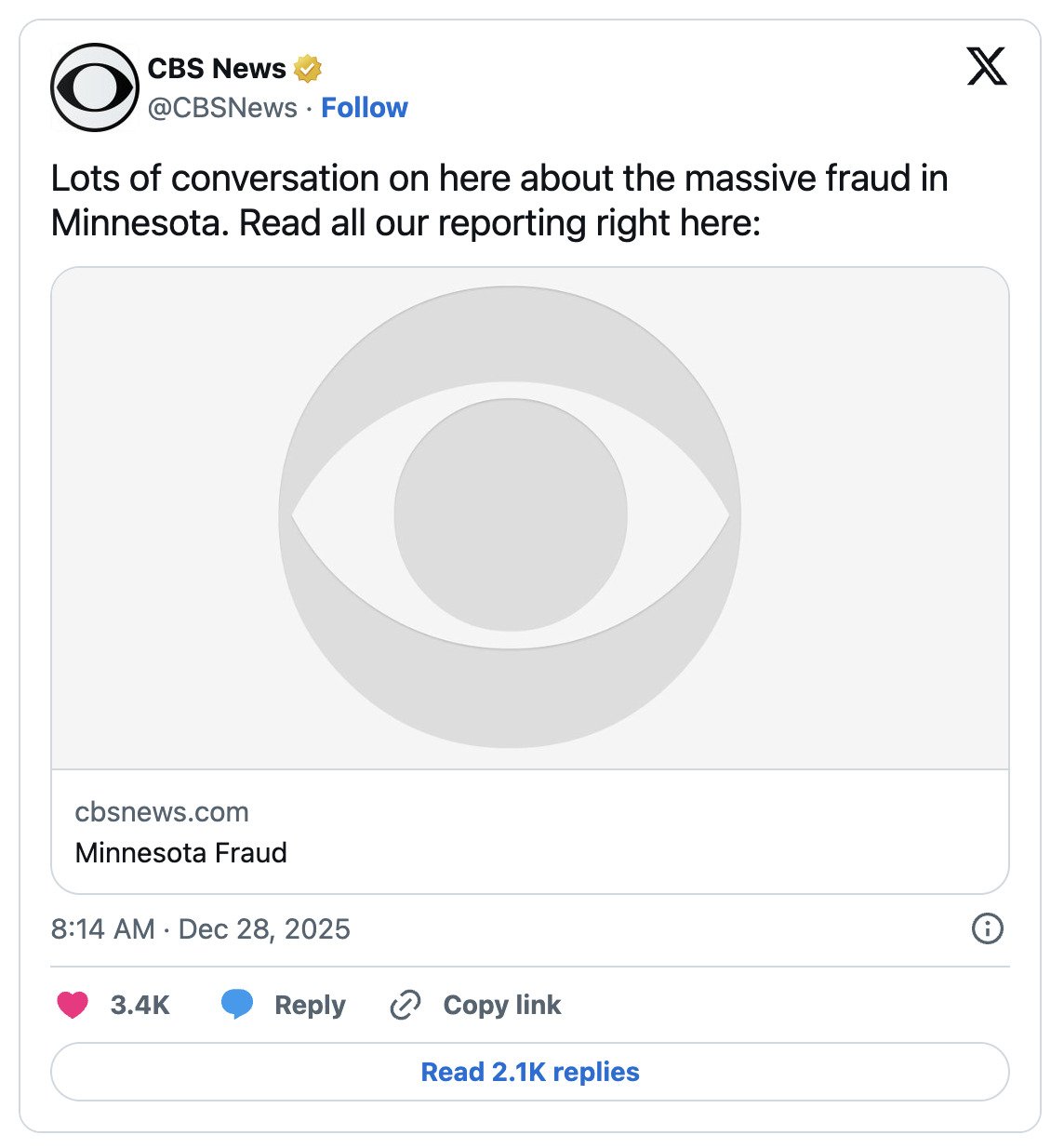This screenshot has height=1148, width=1064.
Task: Click the Copy link label
Action: click(x=502, y=1005)
